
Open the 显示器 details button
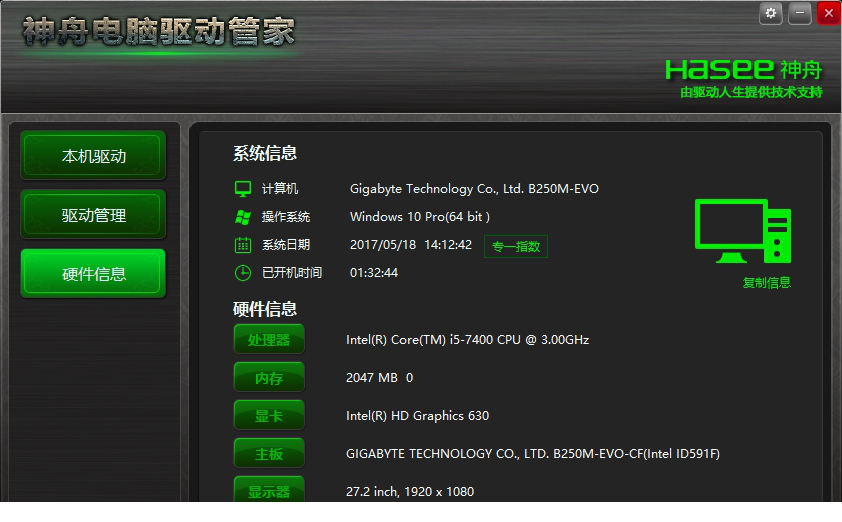269,490
